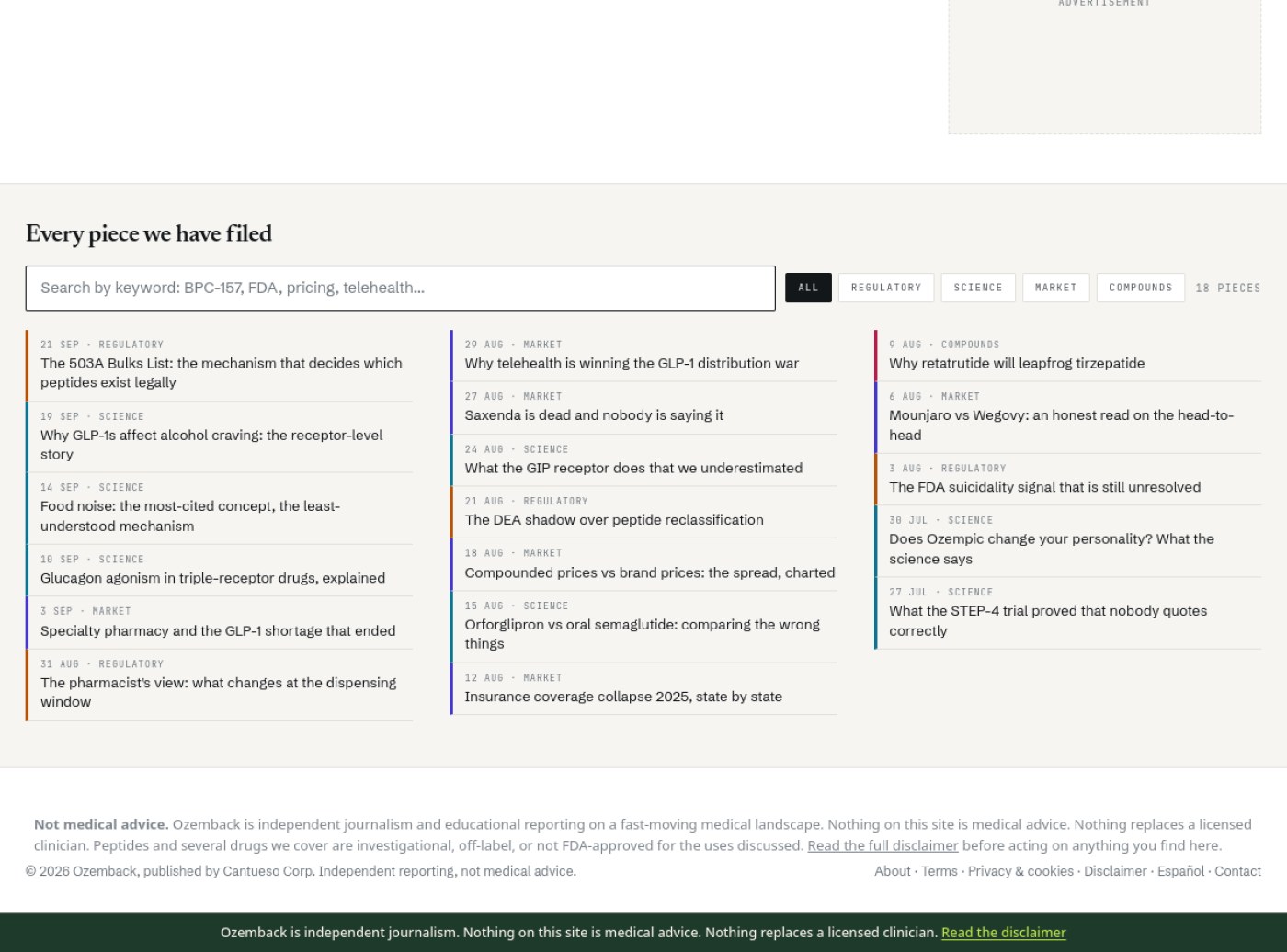Filter pieces by SCIENCE

978,288
